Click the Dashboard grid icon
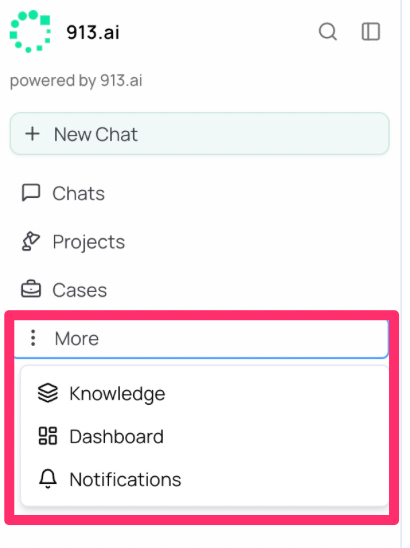The image size is (410, 548). click(x=48, y=436)
